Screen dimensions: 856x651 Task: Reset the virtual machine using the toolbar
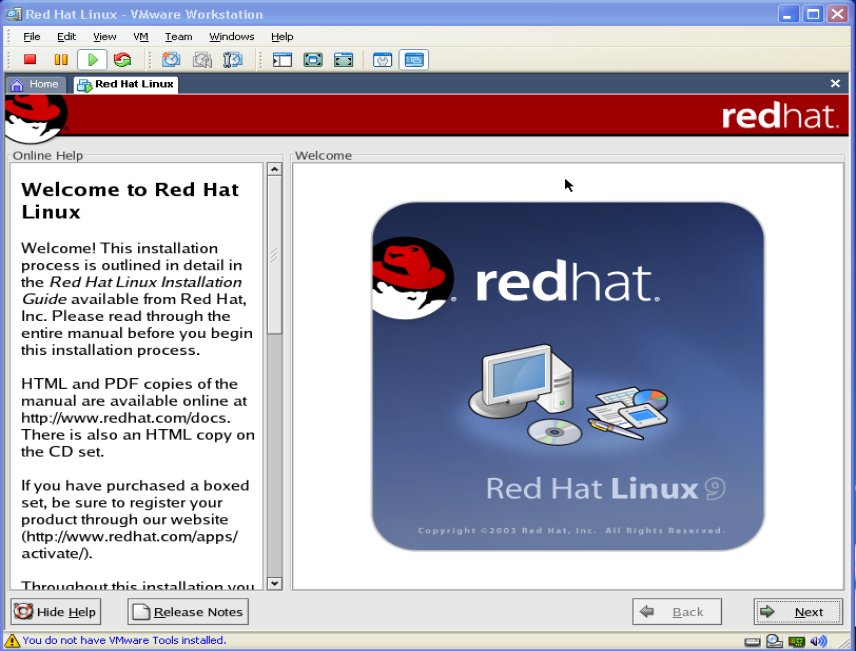tap(122, 60)
